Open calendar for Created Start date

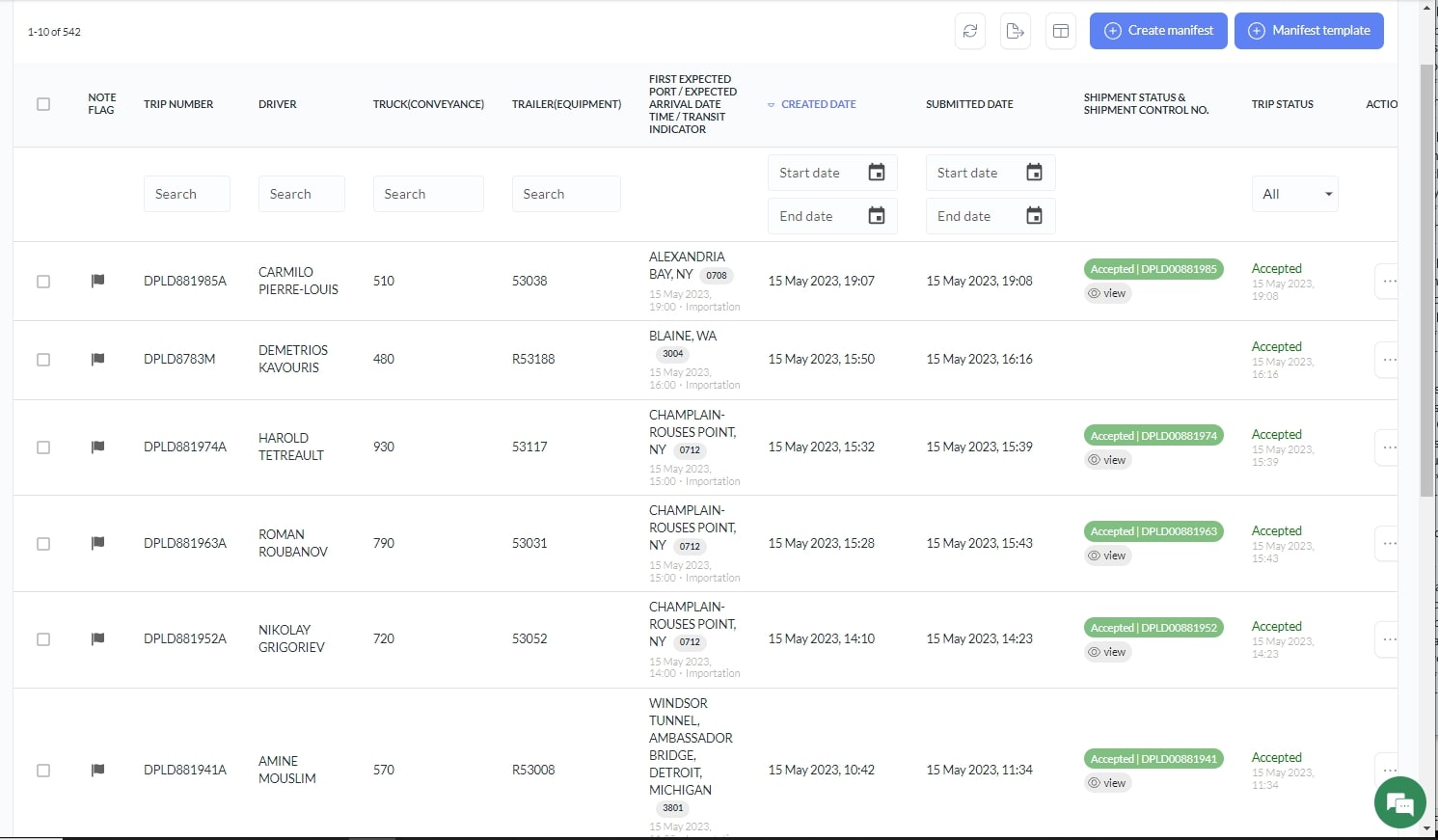pyautogui.click(x=876, y=173)
